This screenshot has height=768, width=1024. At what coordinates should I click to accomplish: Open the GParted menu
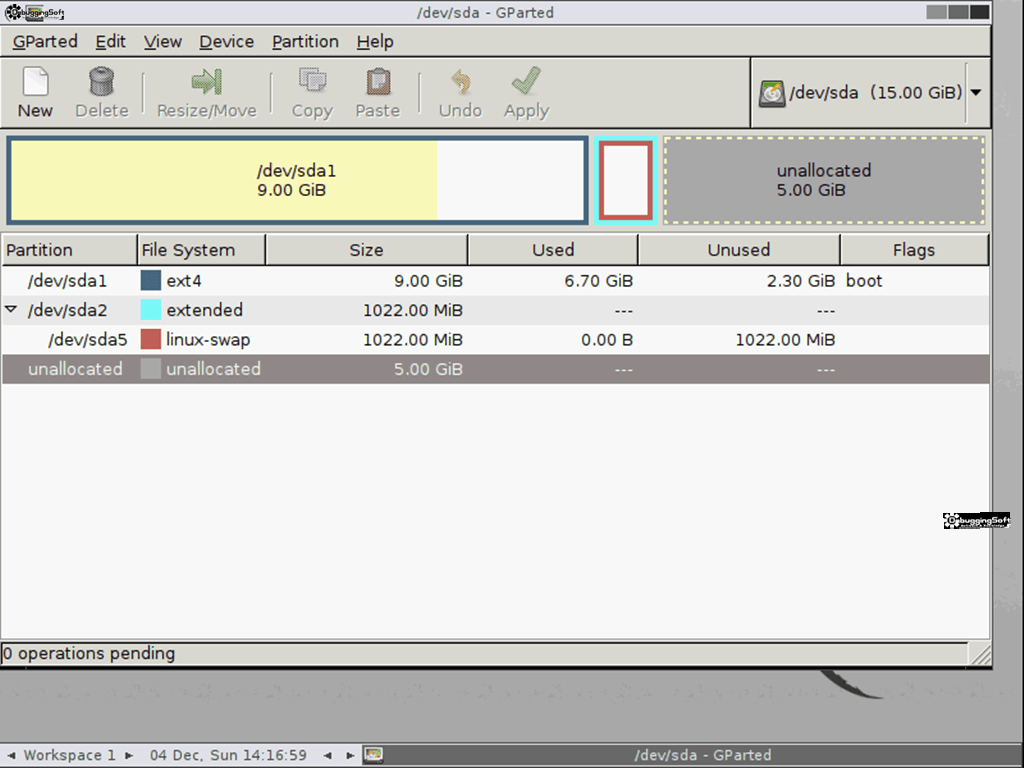tap(45, 42)
